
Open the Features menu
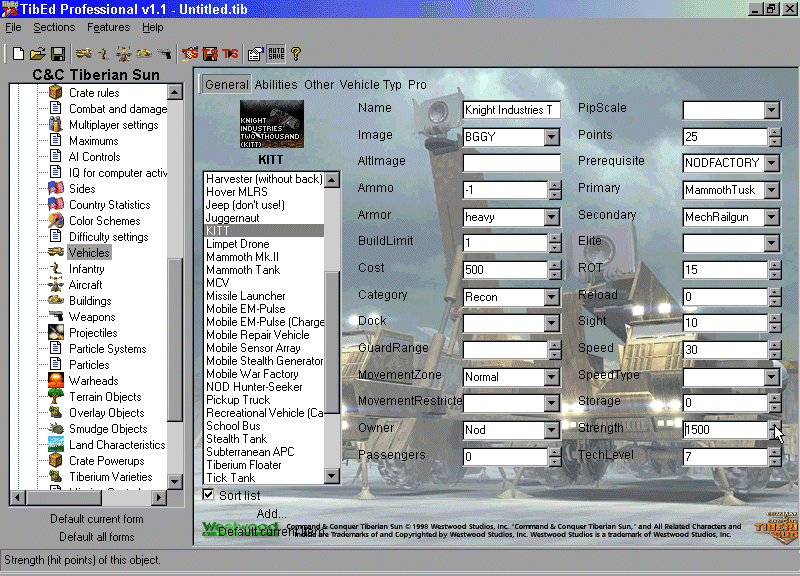(x=108, y=28)
